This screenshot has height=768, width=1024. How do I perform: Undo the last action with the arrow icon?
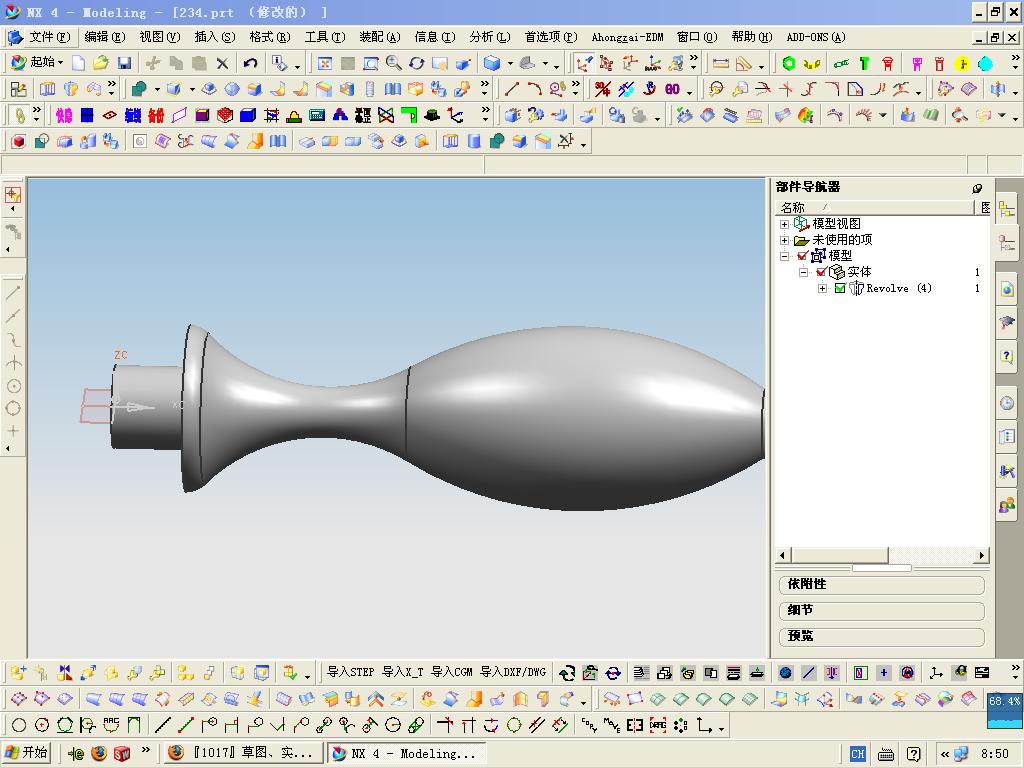pos(250,63)
